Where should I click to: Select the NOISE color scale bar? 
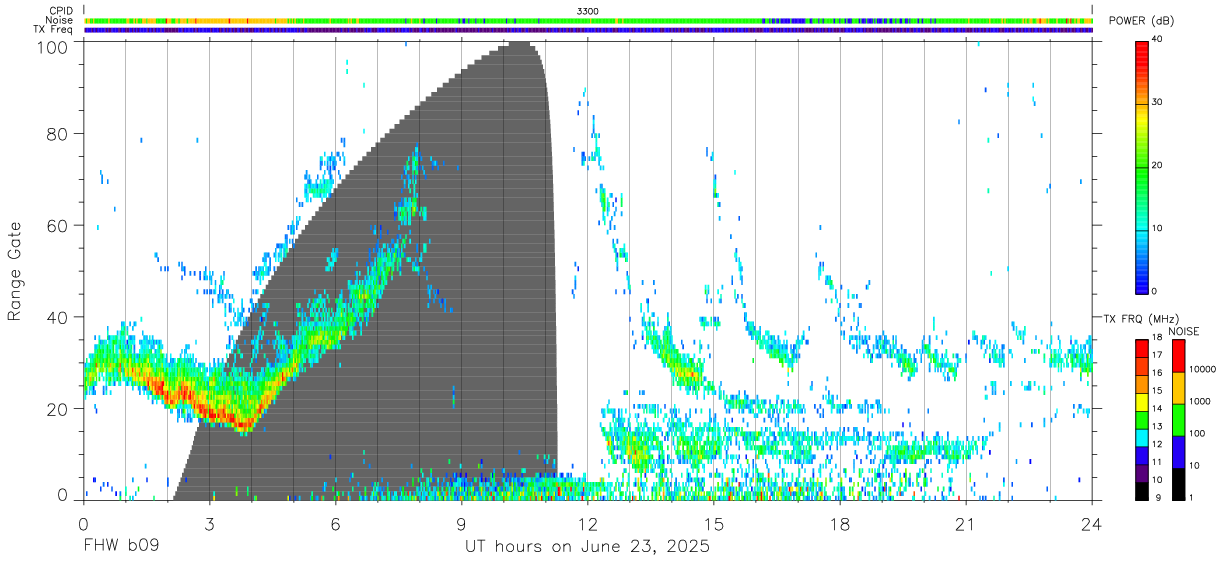click(1178, 420)
